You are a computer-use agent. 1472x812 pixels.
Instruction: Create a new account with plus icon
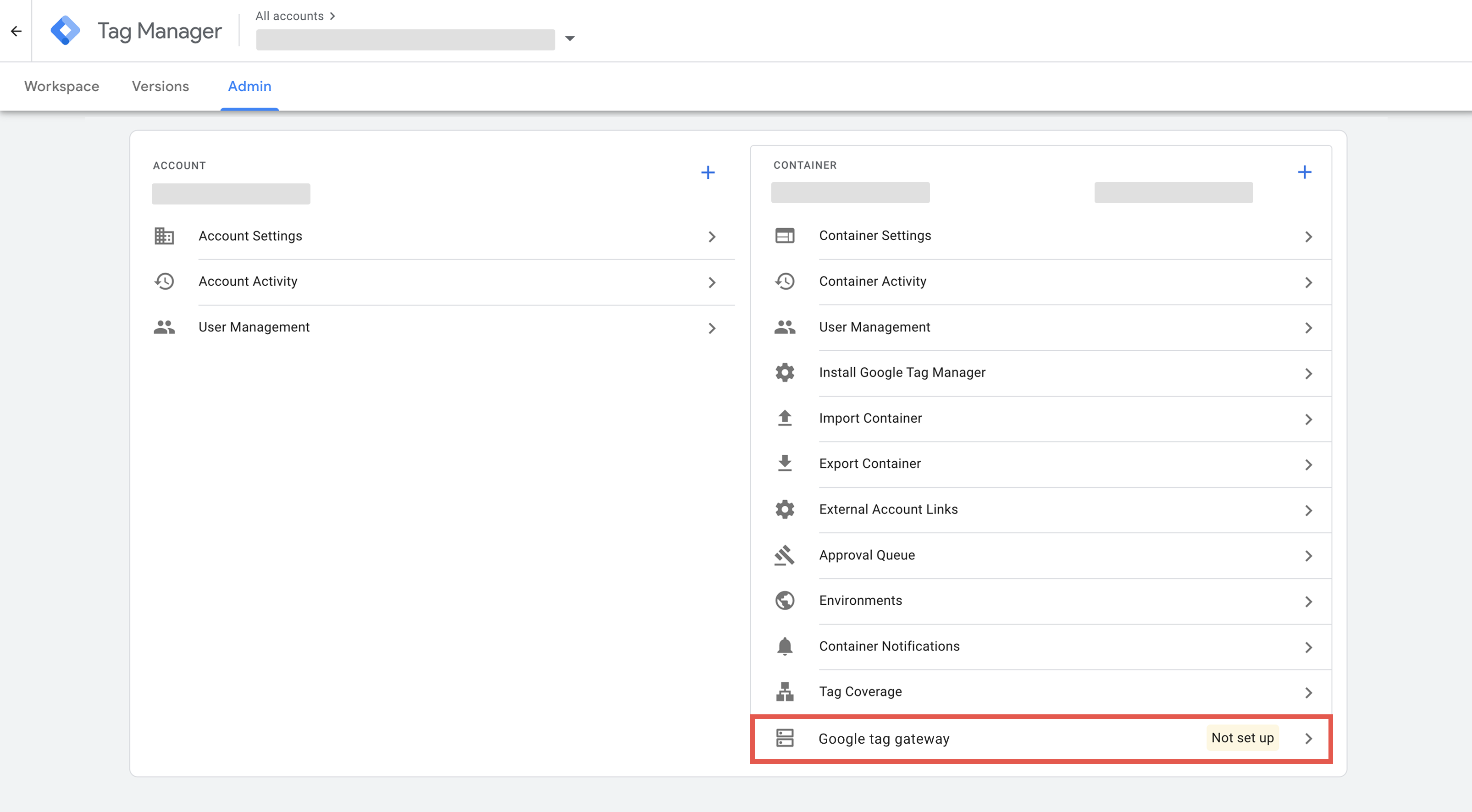(708, 172)
